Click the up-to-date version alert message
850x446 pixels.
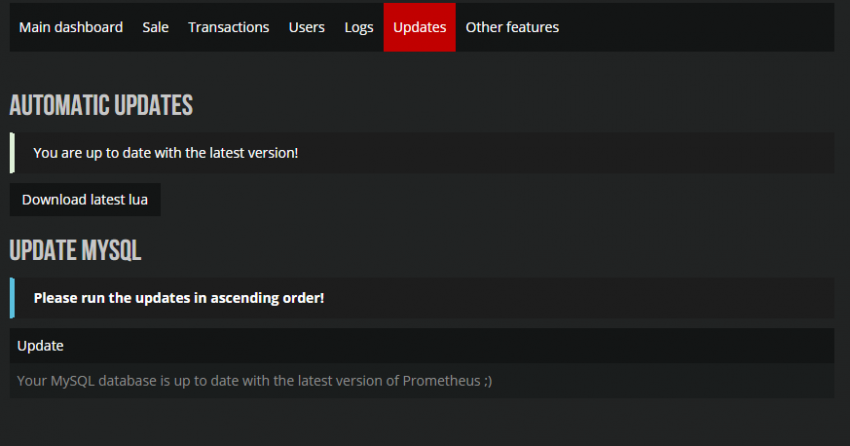click(x=165, y=153)
